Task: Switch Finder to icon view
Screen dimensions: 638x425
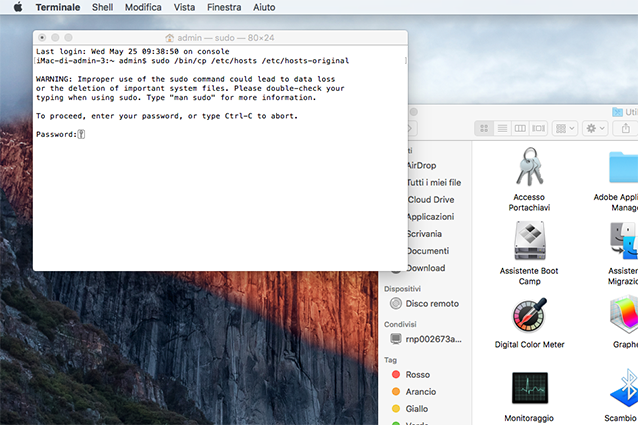Action: 484,129
